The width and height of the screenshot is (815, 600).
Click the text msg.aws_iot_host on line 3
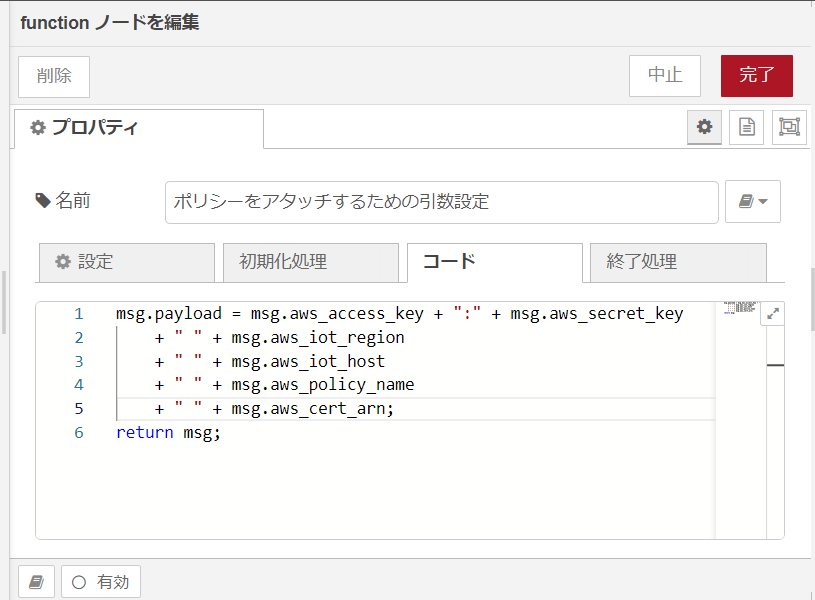click(308, 361)
